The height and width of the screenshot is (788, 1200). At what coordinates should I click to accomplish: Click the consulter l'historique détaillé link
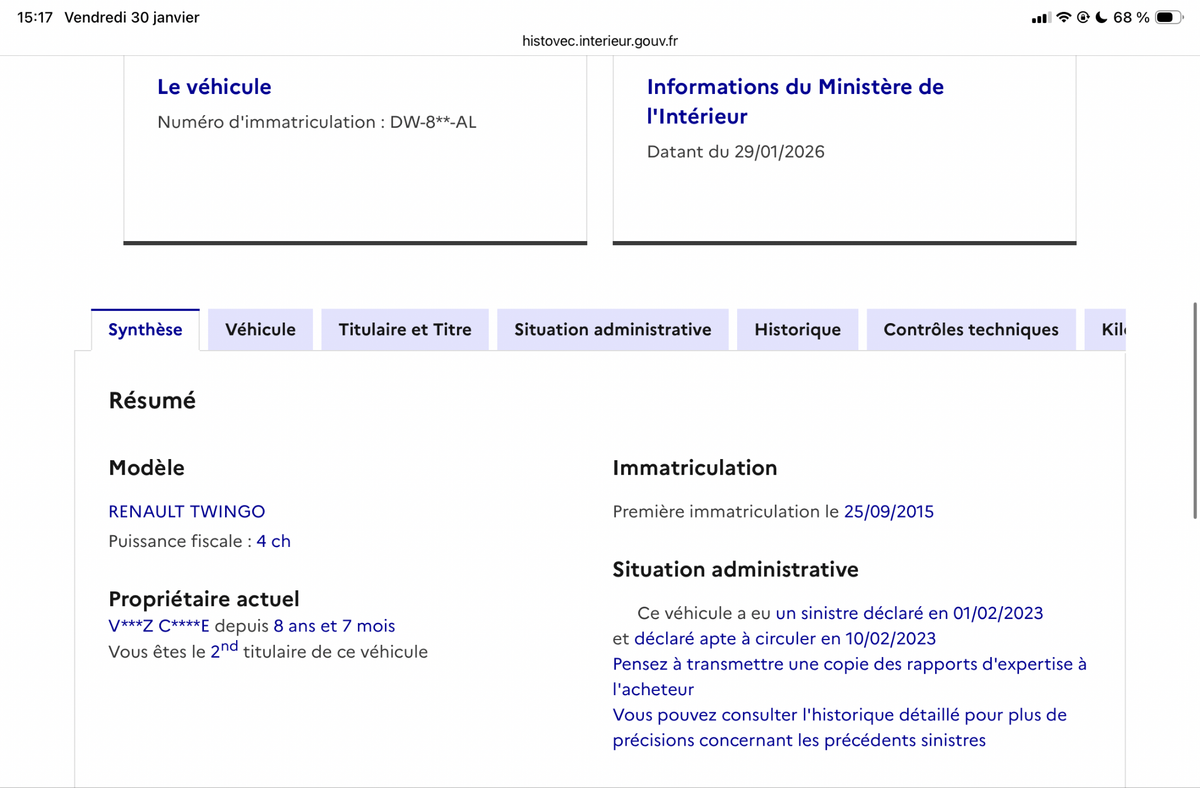(x=838, y=716)
